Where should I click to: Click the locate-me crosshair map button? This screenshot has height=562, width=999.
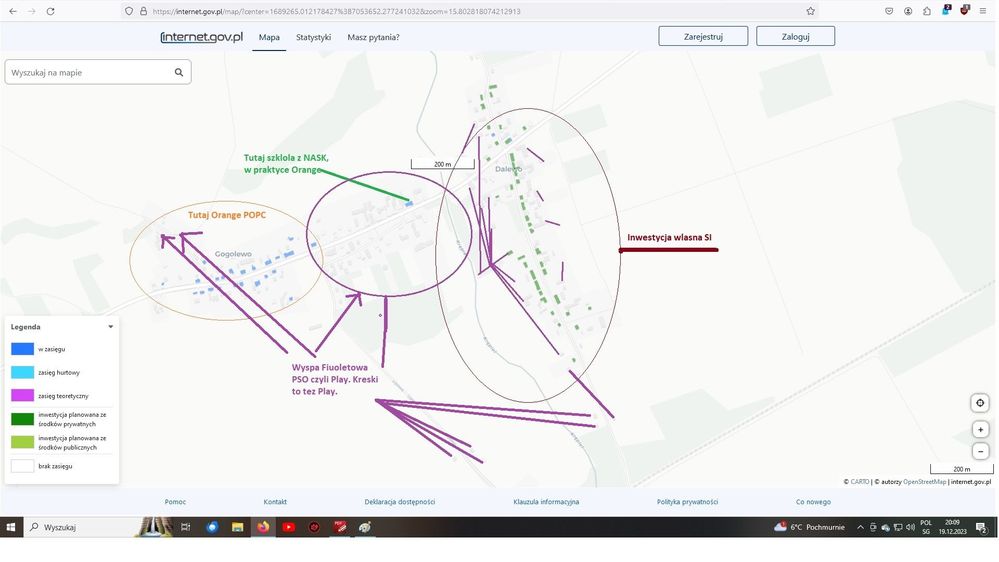coord(980,403)
